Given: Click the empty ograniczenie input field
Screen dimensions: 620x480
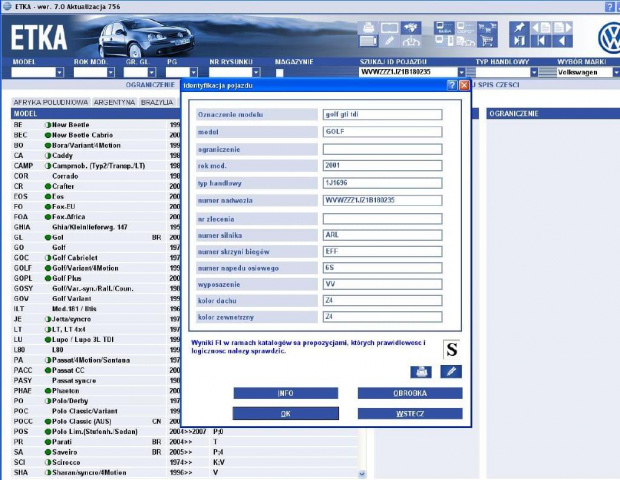Looking at the screenshot, I should pos(382,149).
